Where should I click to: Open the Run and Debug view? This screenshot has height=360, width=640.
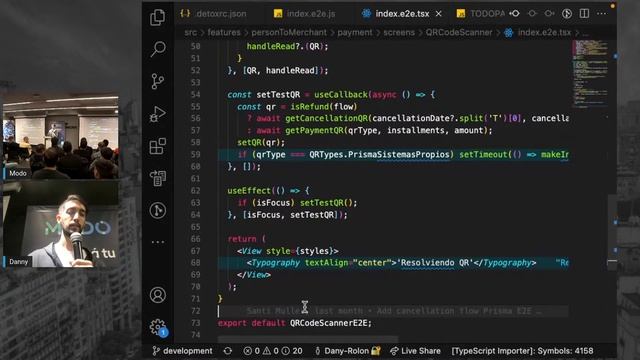click(158, 114)
